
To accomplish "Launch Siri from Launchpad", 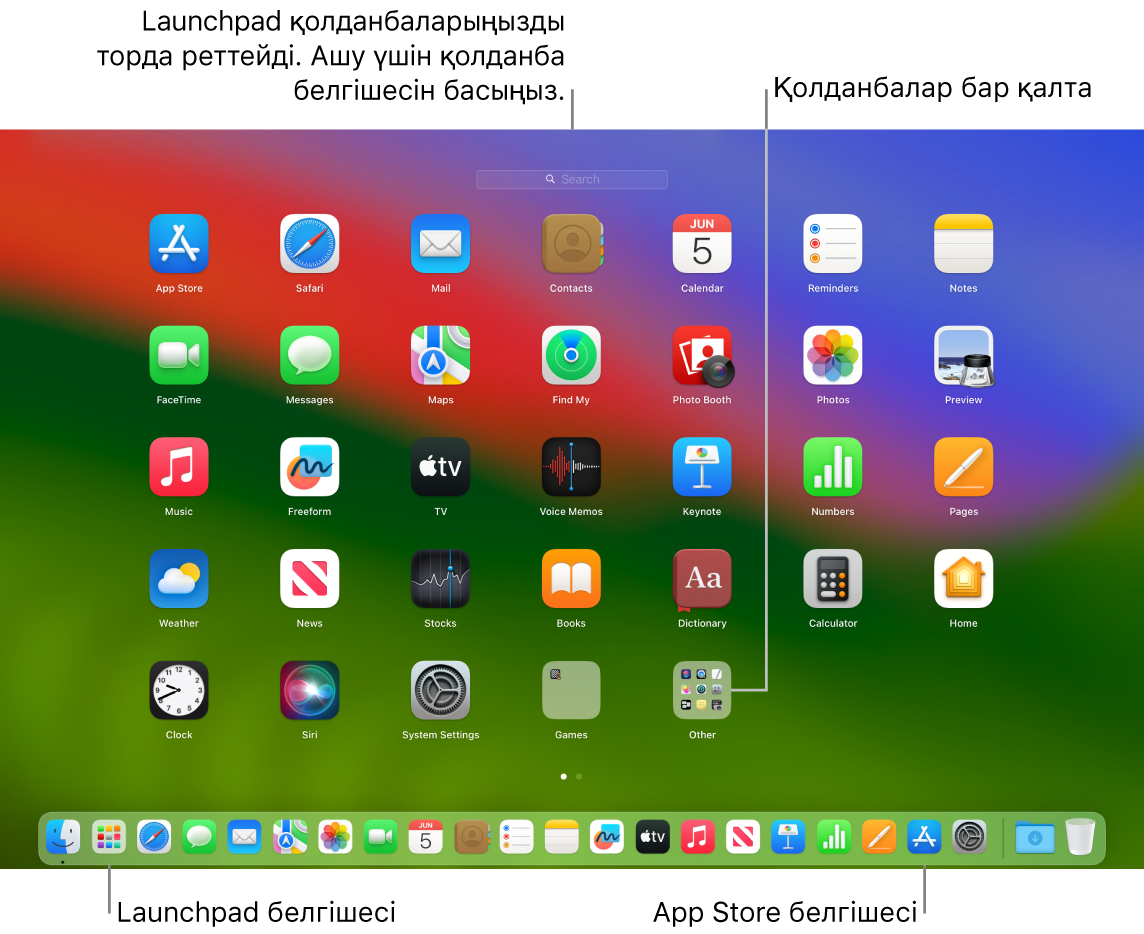I will click(309, 690).
